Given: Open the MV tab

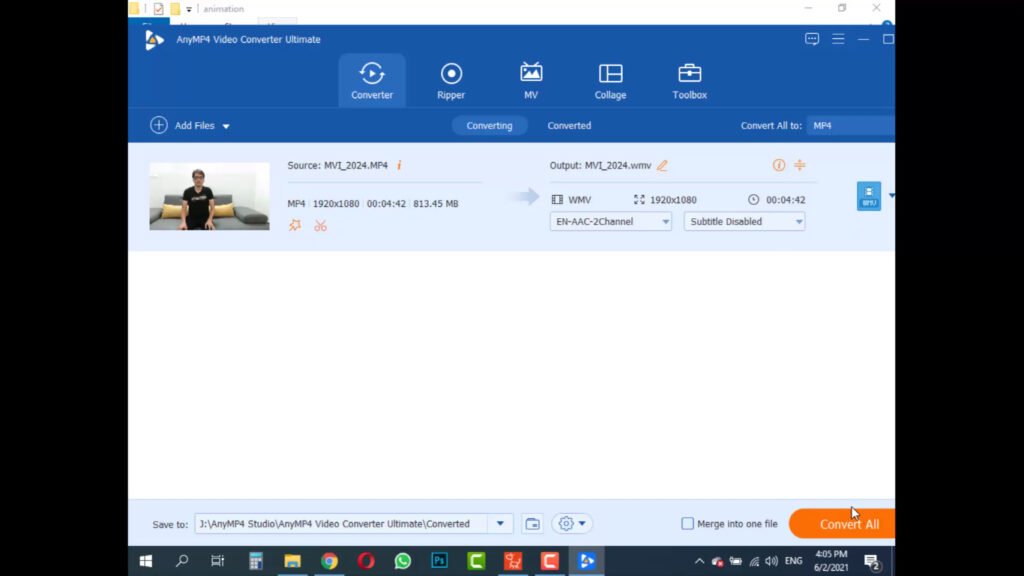Looking at the screenshot, I should click(x=531, y=81).
